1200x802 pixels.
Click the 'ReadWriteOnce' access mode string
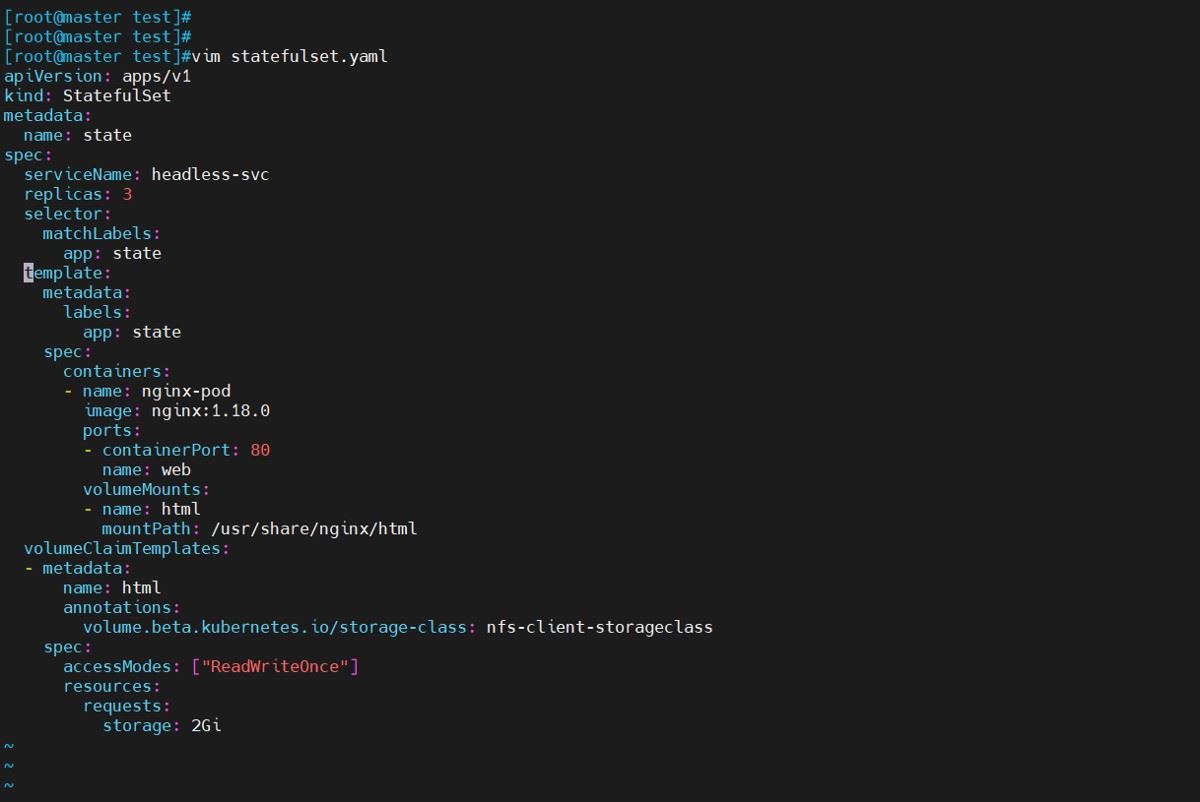275,666
